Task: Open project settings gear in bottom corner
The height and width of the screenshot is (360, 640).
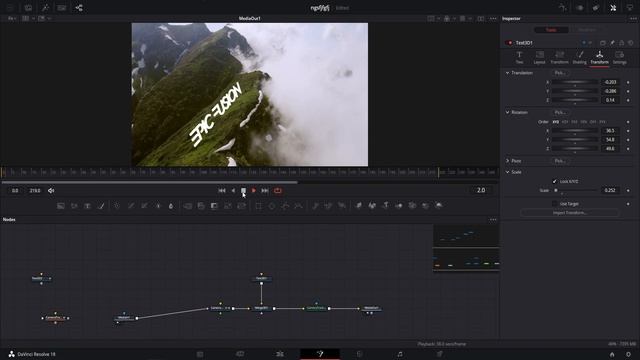Action: (629, 354)
